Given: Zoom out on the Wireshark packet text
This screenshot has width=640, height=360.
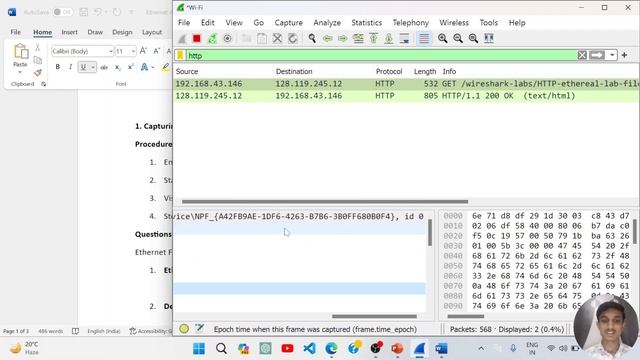Looking at the screenshot, I should pyautogui.click(x=458, y=38).
